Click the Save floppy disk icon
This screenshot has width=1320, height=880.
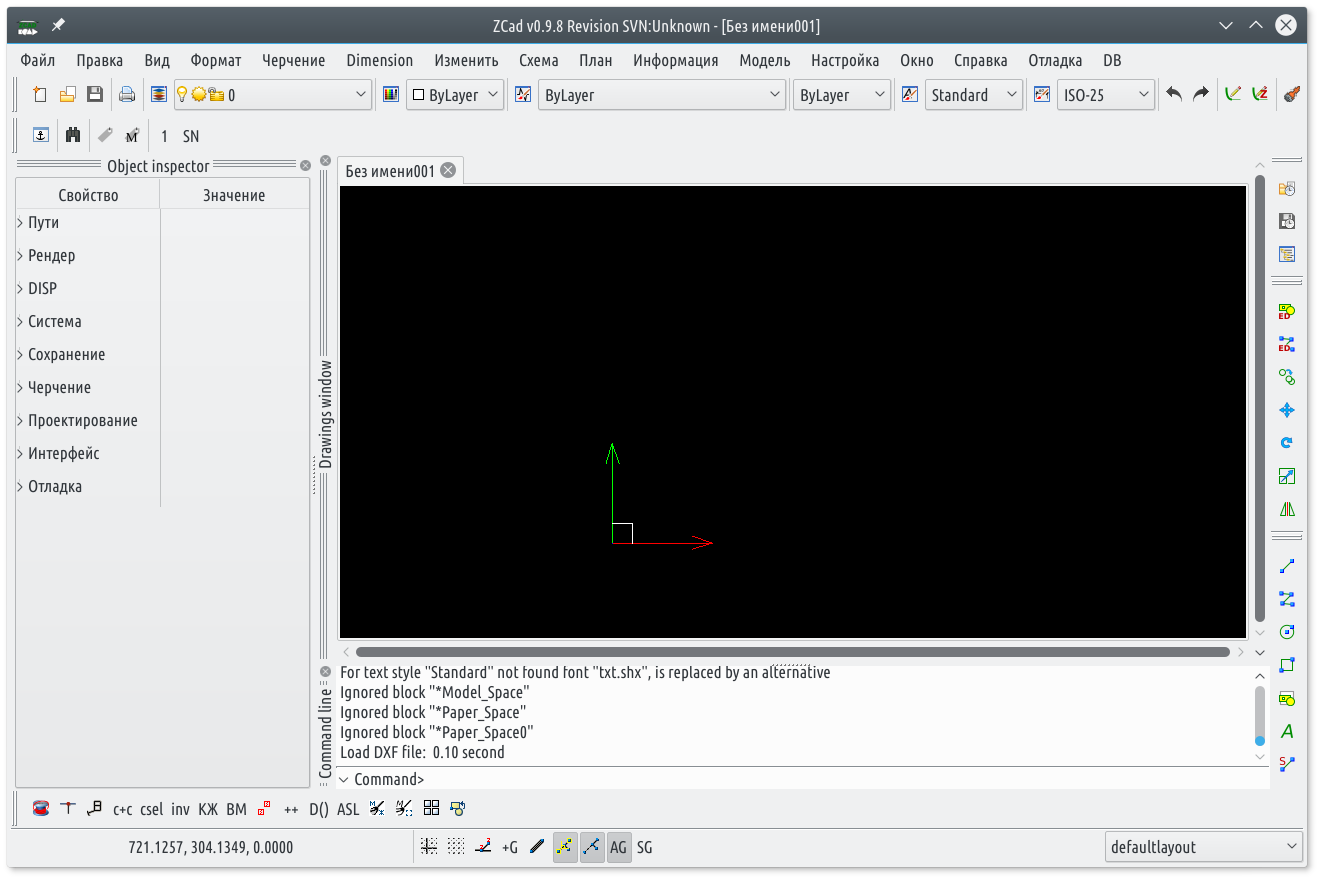(x=95, y=95)
